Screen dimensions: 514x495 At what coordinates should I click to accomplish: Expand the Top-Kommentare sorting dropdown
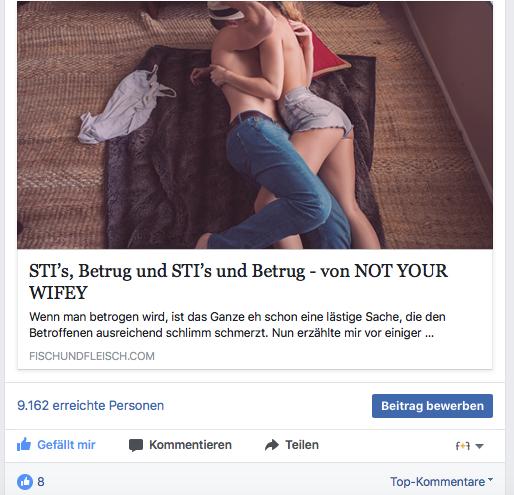(x=441, y=482)
